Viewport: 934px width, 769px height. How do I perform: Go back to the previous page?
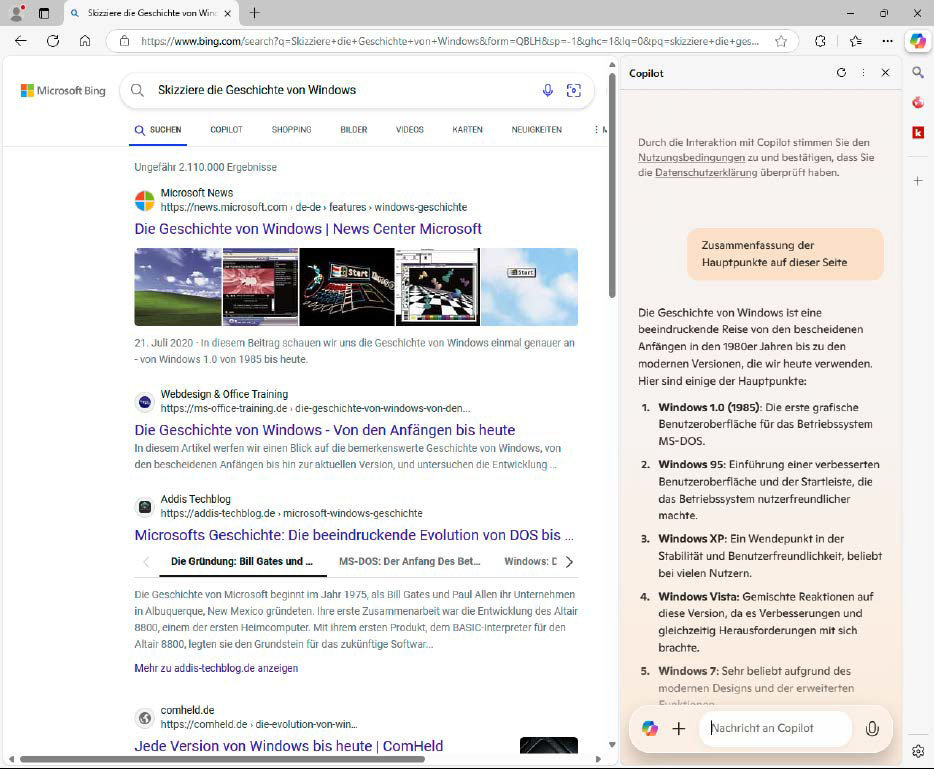coord(20,41)
